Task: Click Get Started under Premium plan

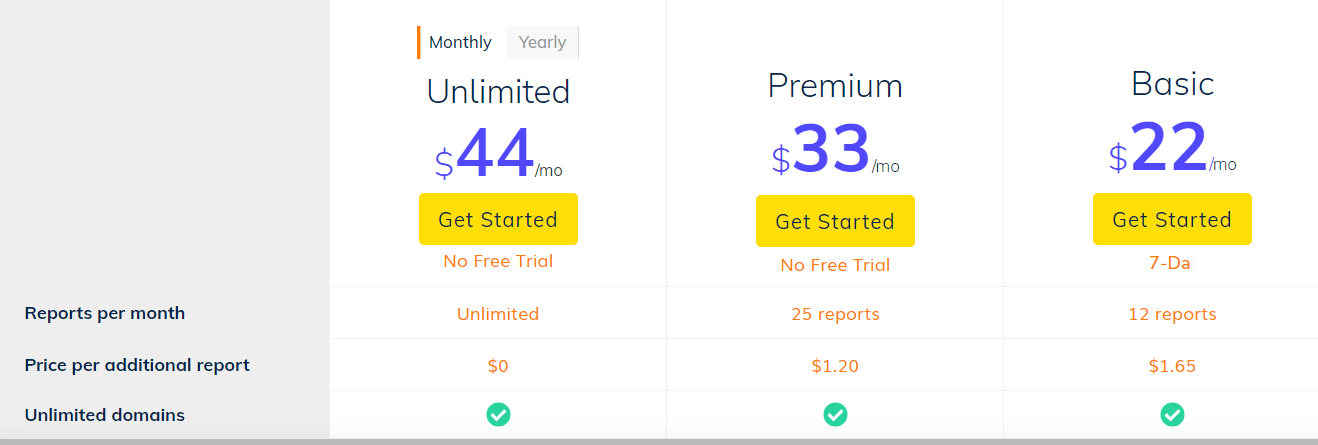Action: pos(835,221)
